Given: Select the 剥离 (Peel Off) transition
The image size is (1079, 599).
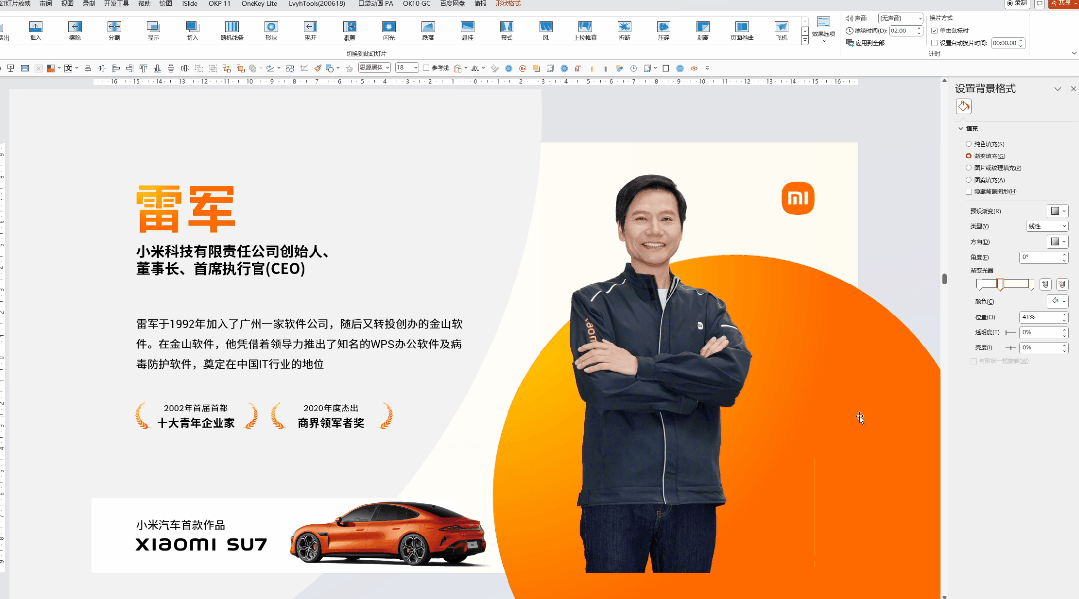Looking at the screenshot, I should coord(703,30).
